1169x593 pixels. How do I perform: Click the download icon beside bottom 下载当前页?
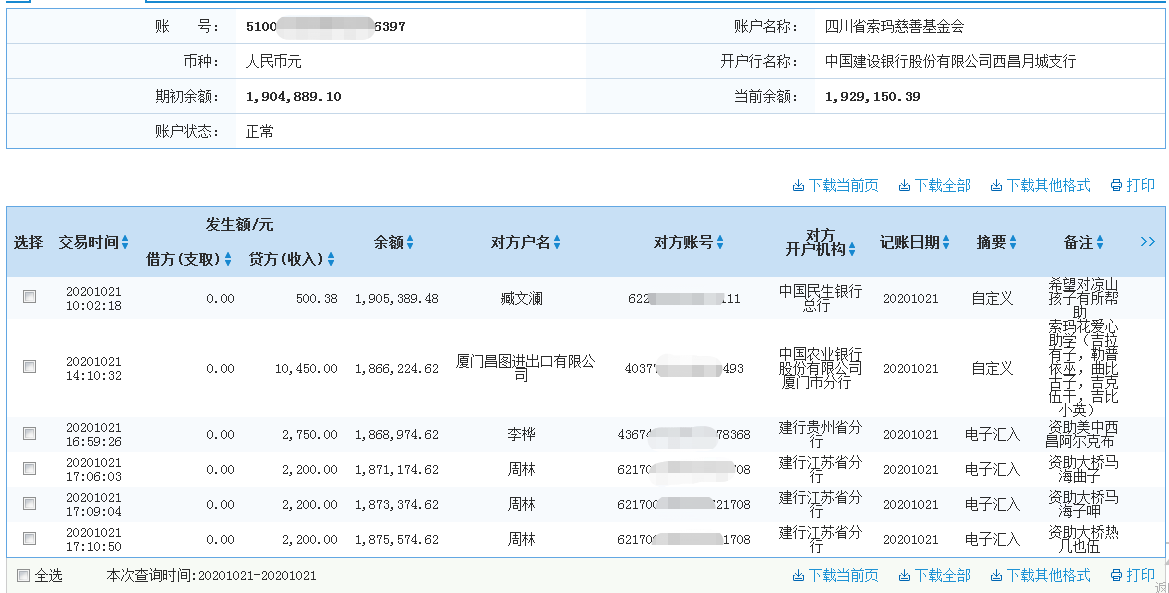pos(799,575)
